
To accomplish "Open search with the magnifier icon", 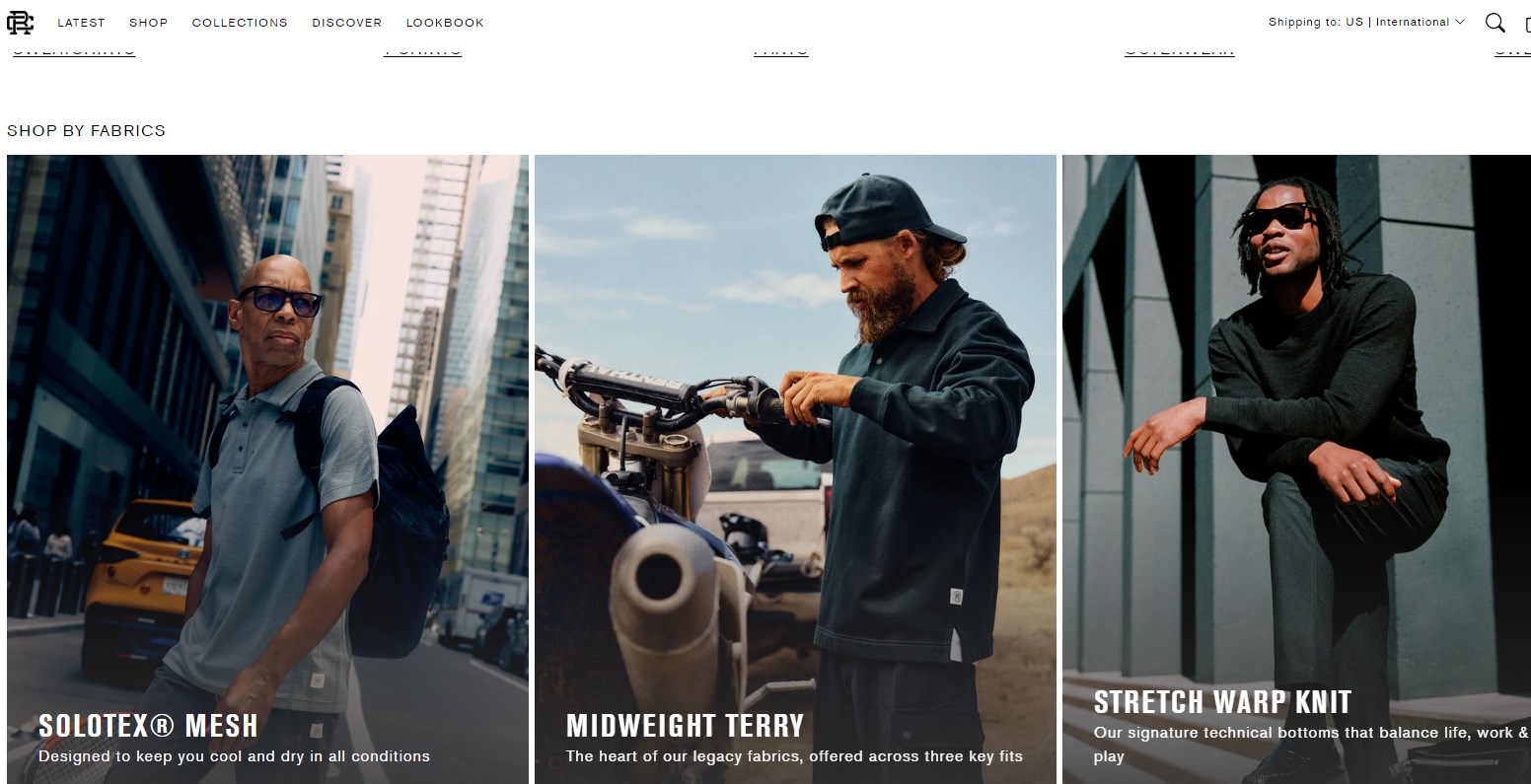I will 1495,22.
